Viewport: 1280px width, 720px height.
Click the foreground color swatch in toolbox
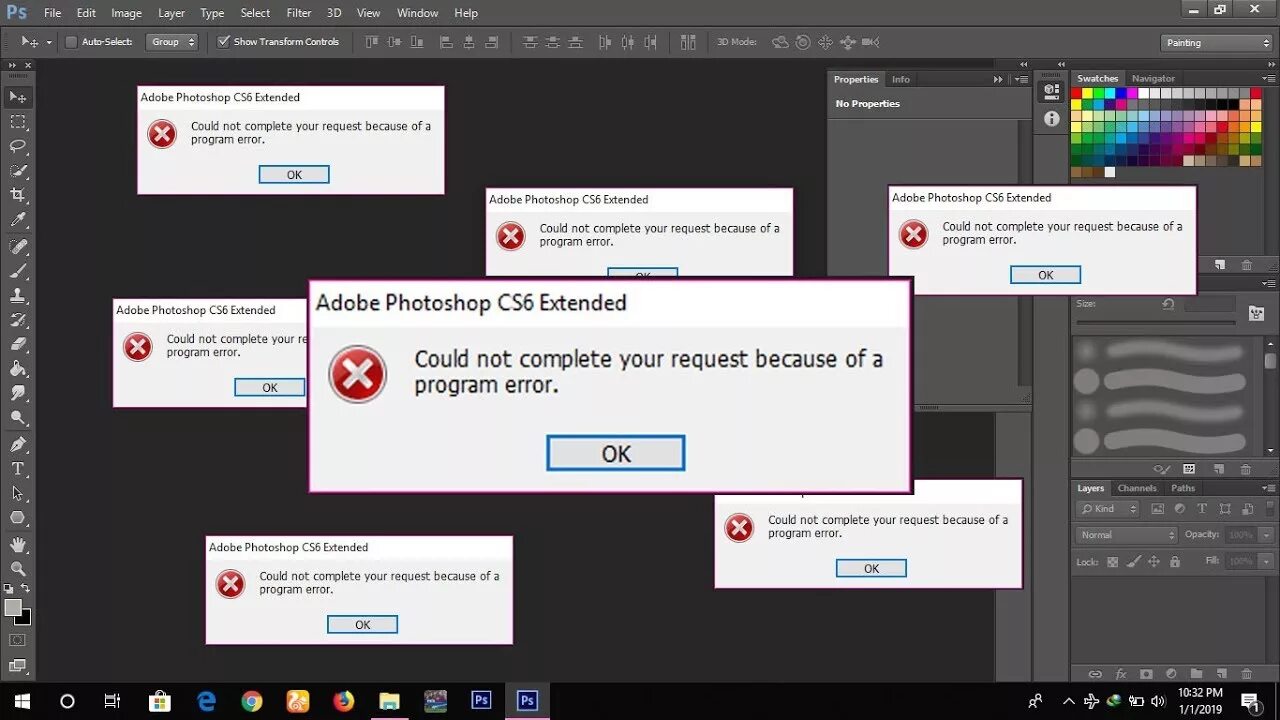[13, 607]
